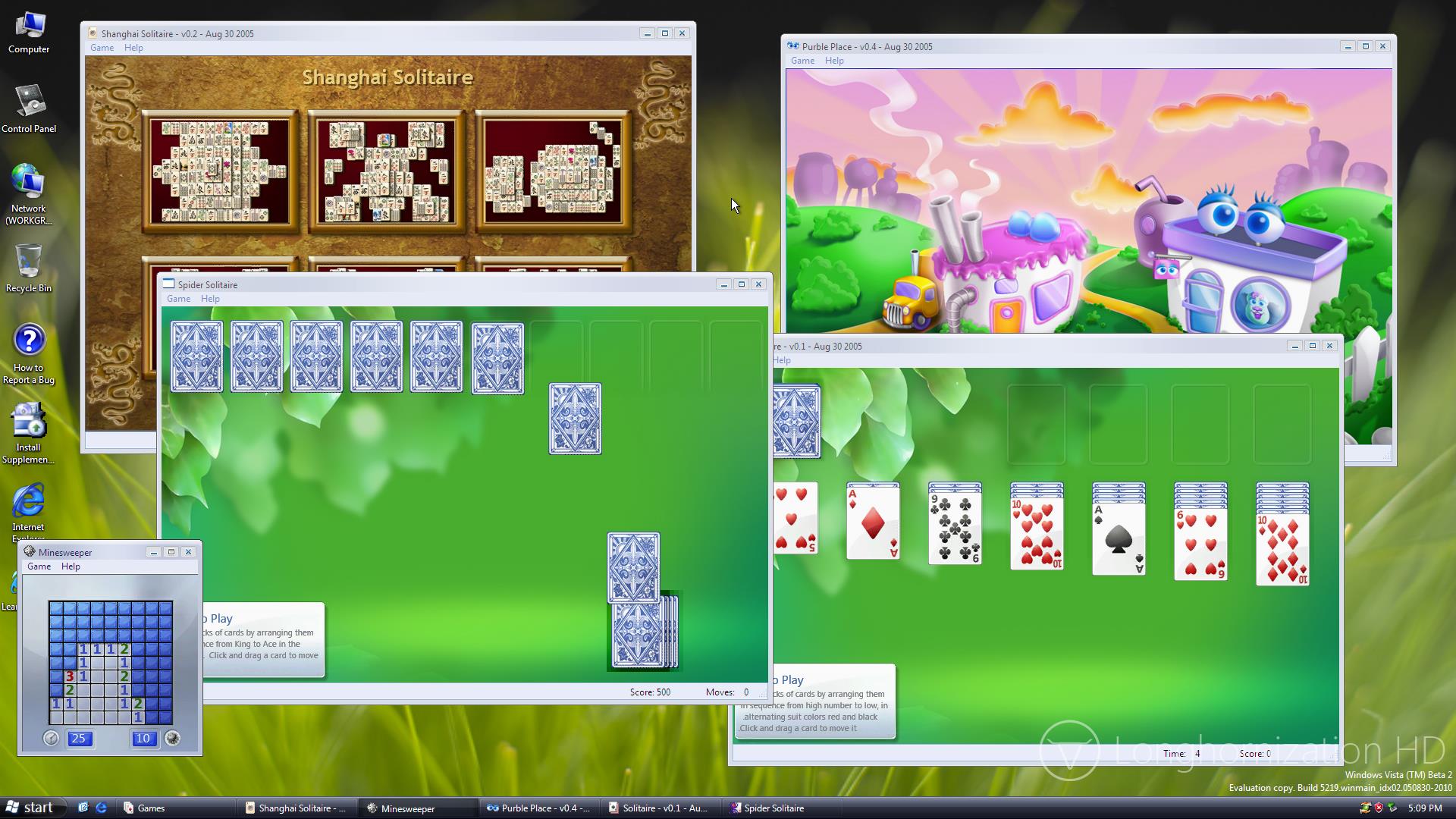1456x819 pixels.
Task: Open Minesweeper Help menu
Action: coord(71,566)
